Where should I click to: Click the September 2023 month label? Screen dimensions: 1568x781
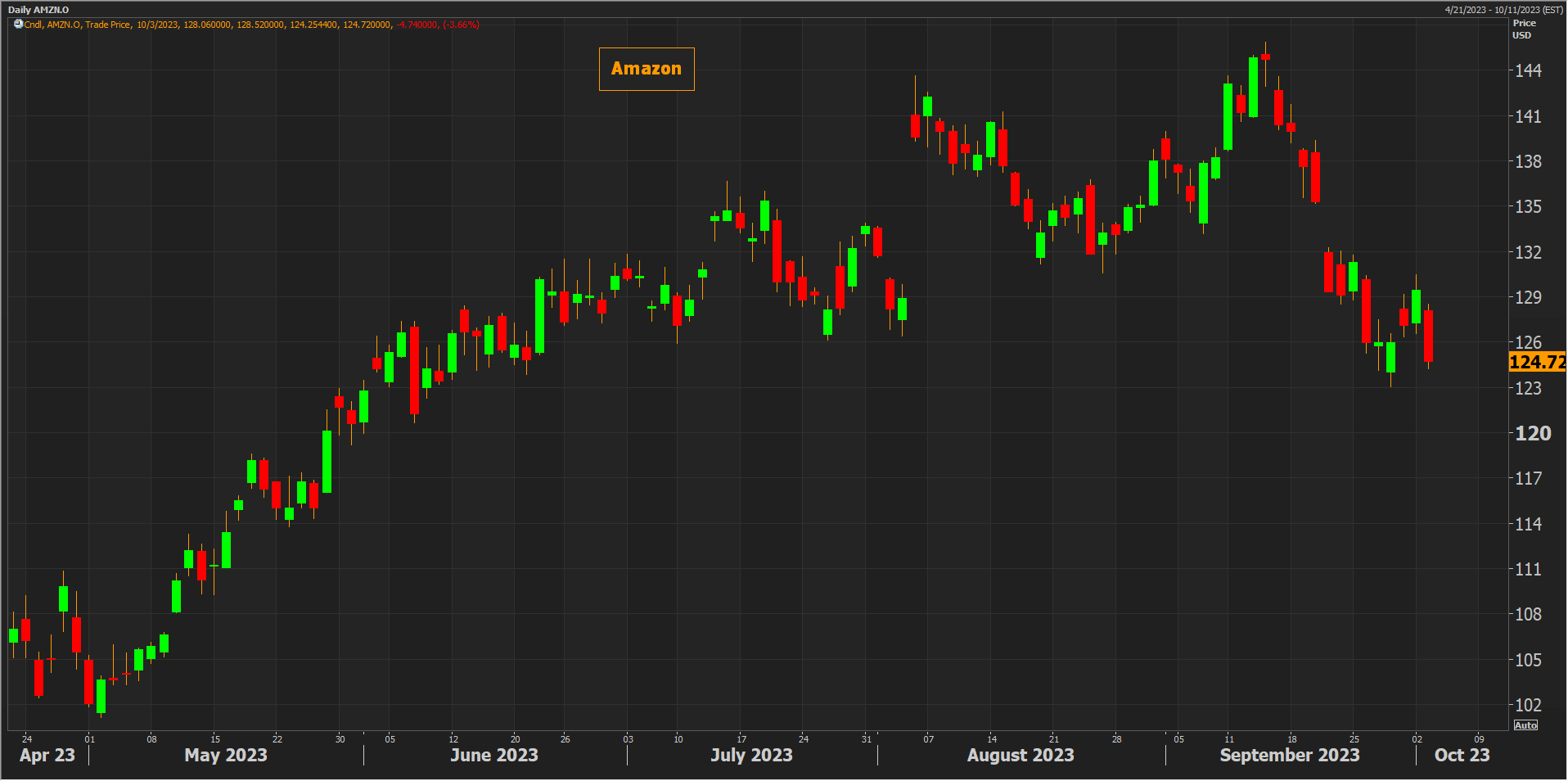click(x=1289, y=755)
